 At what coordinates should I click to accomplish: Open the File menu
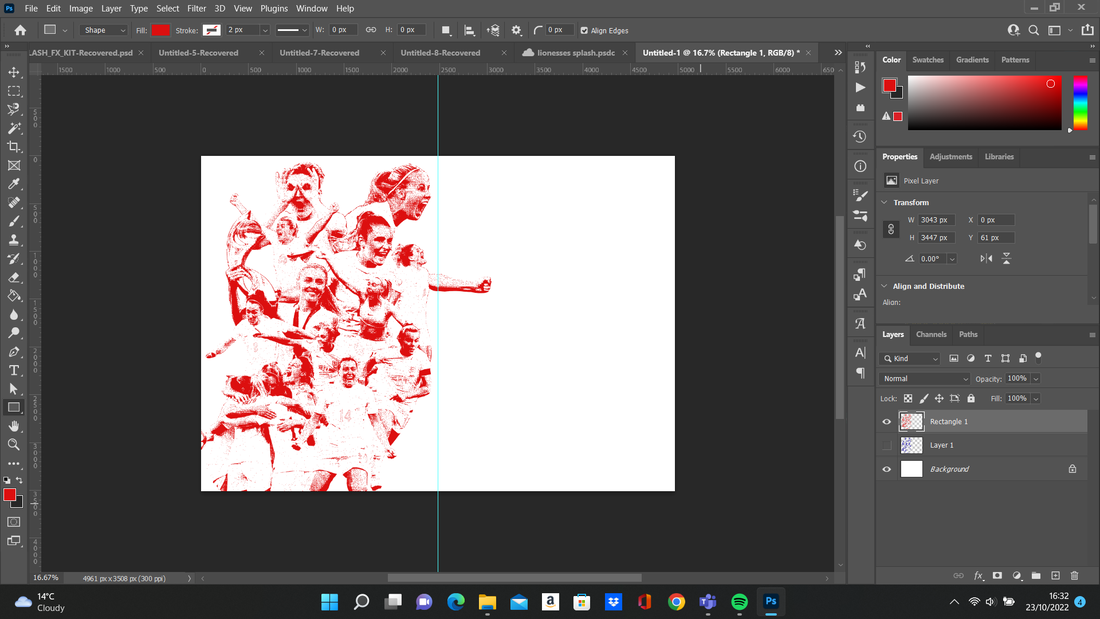[x=31, y=8]
